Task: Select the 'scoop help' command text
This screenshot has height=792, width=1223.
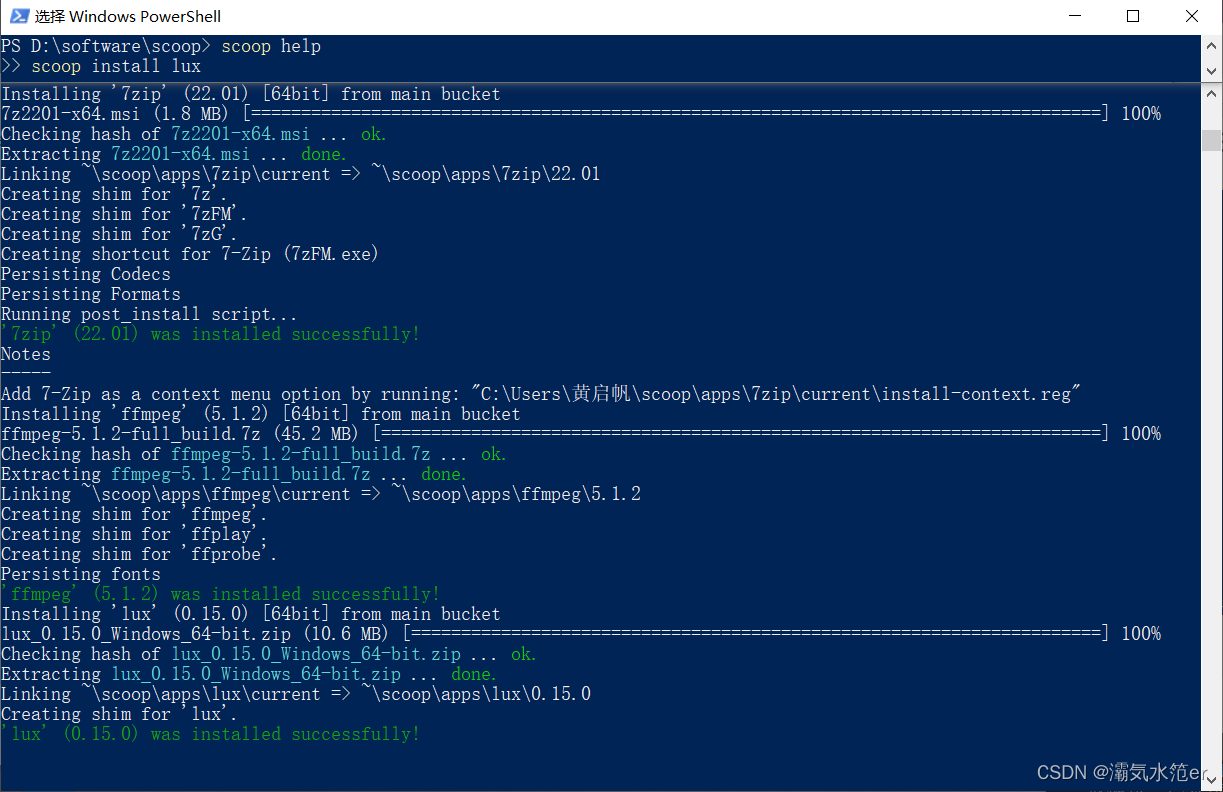Action: click(x=270, y=45)
